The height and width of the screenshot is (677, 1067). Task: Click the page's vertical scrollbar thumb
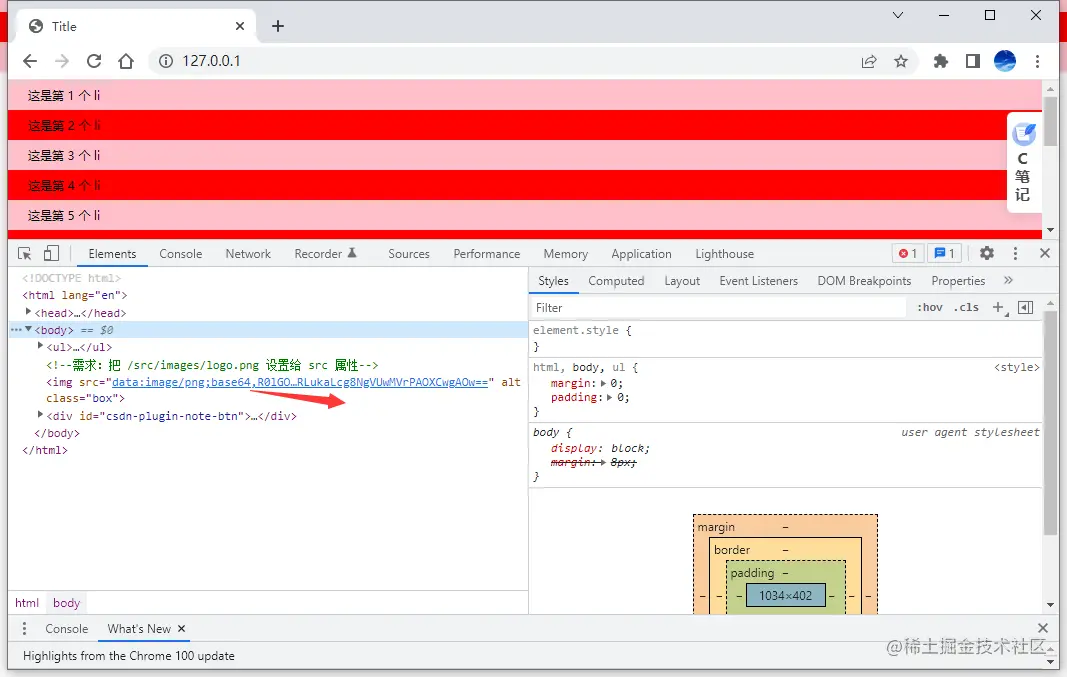pyautogui.click(x=1050, y=121)
